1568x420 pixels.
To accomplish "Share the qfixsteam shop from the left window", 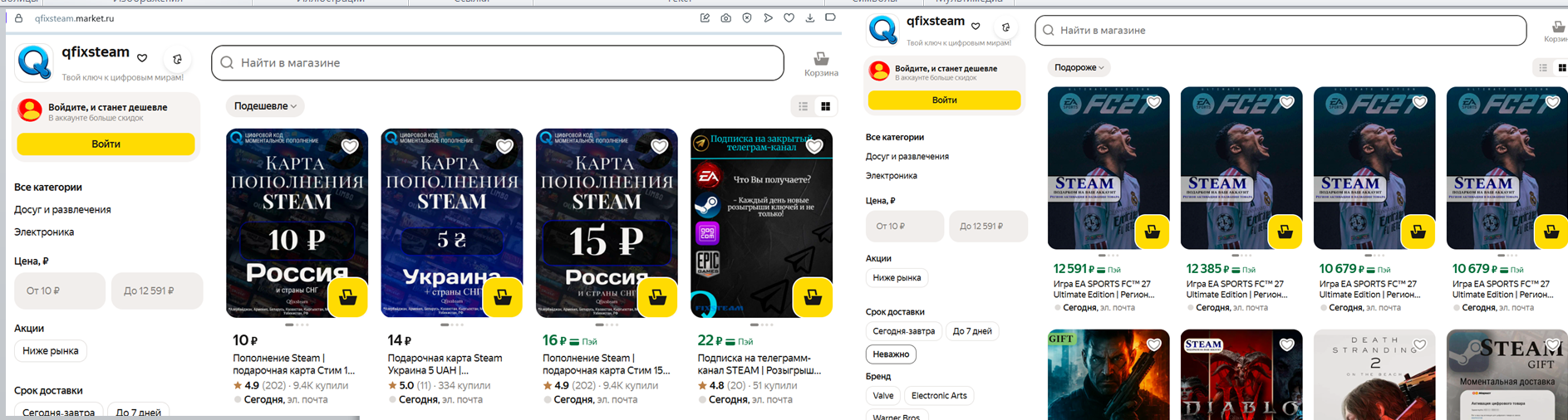I will [x=177, y=59].
